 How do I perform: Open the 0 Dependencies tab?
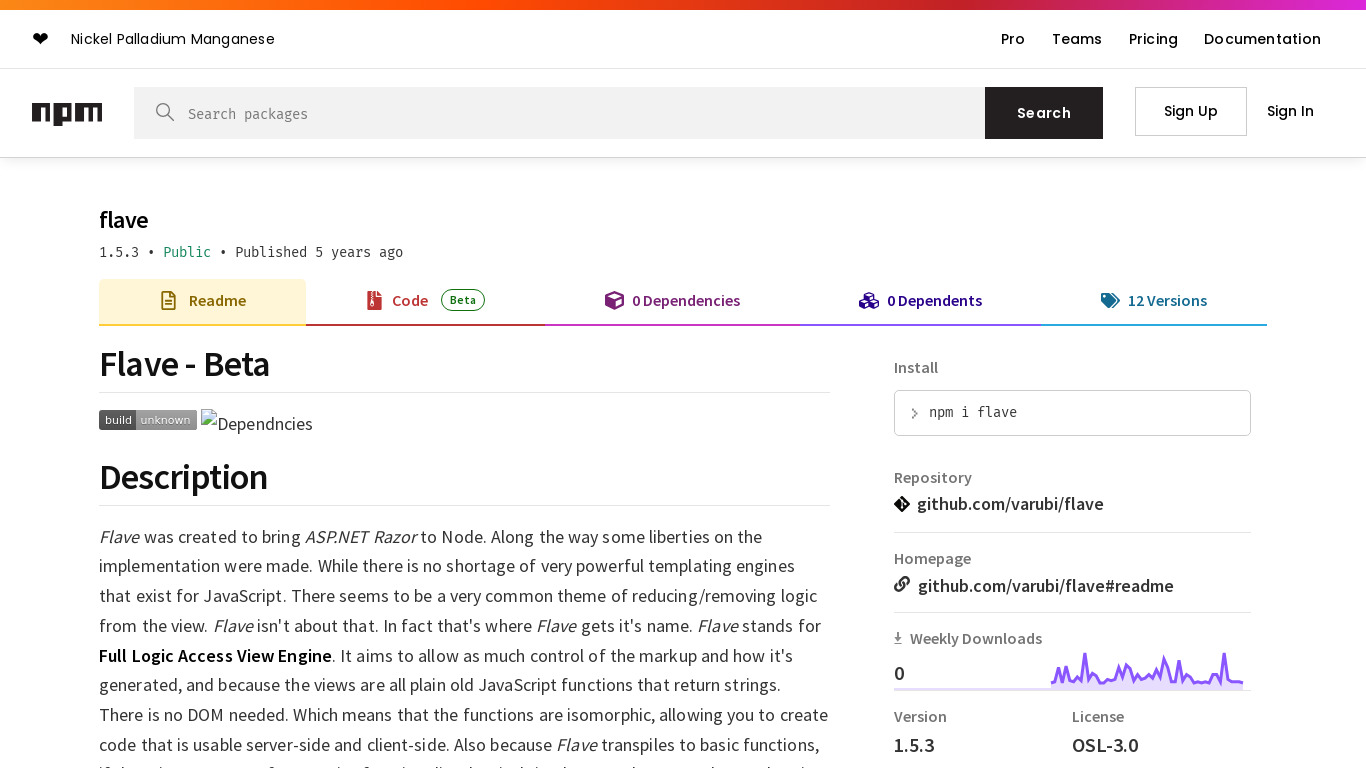coord(672,301)
